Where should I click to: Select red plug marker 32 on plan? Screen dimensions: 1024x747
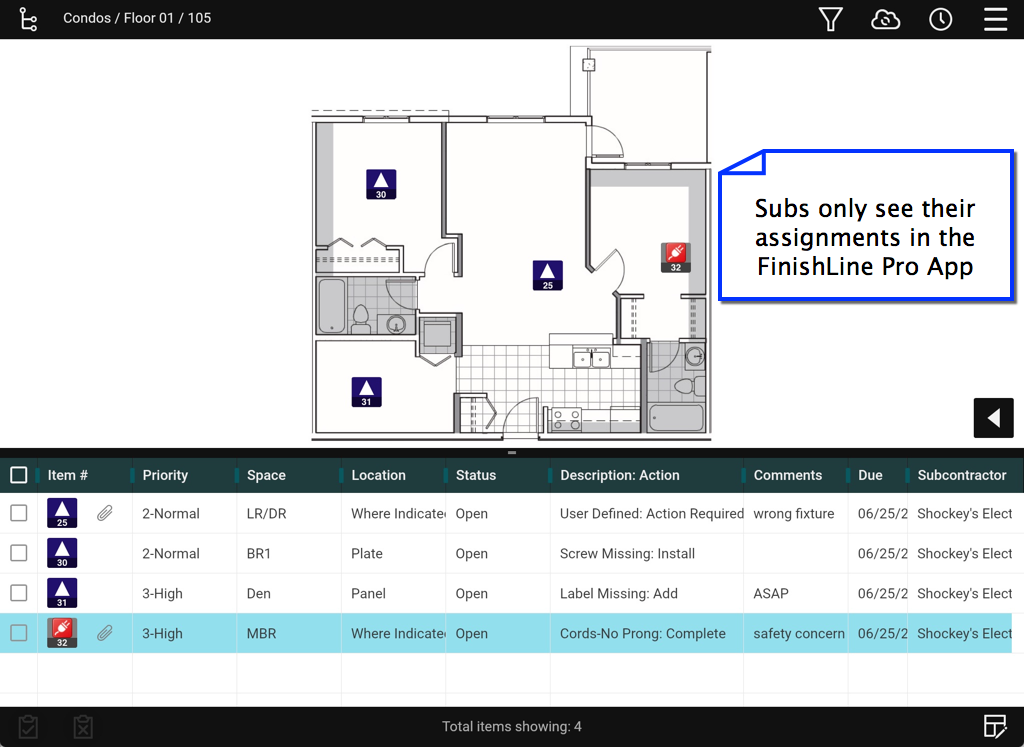pos(675,257)
